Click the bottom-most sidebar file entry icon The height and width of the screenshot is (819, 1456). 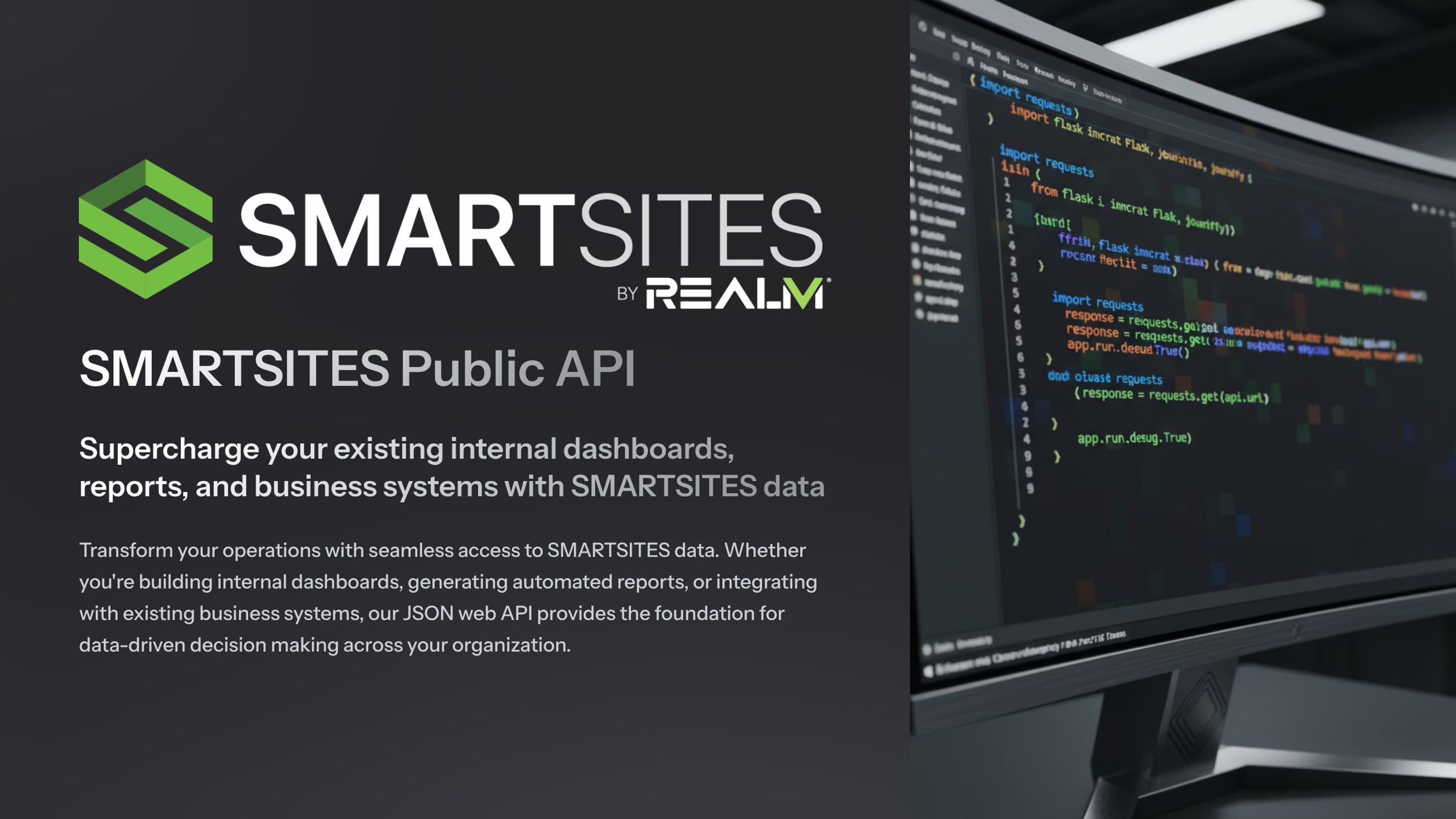click(919, 314)
